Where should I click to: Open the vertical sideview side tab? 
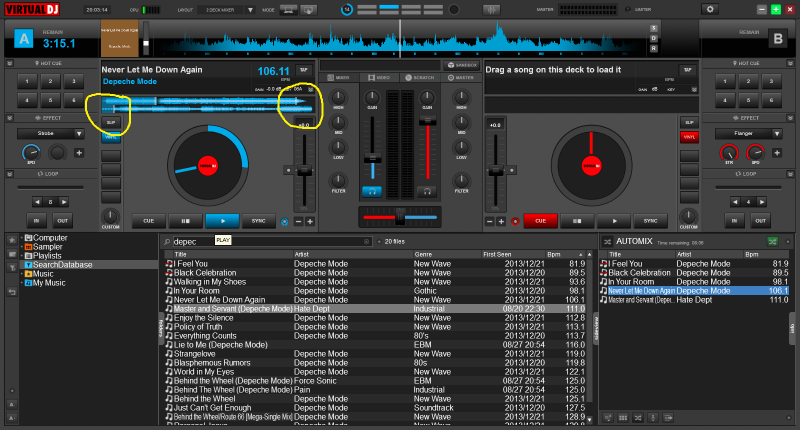pos(595,329)
